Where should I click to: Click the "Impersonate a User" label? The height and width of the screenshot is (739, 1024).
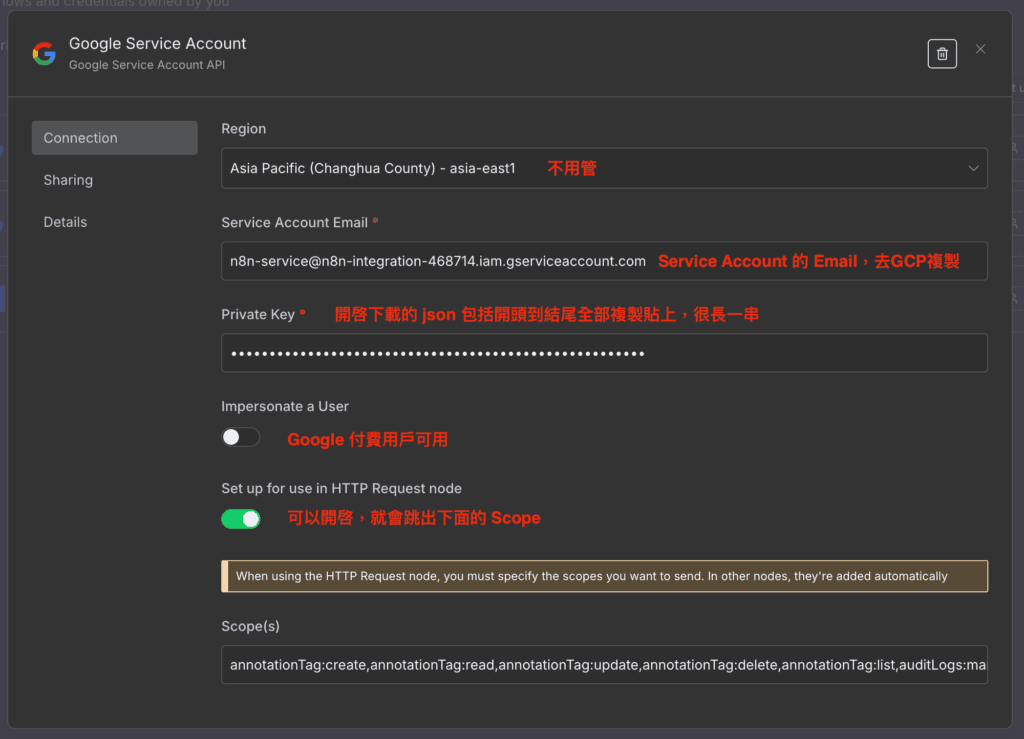[x=285, y=407]
